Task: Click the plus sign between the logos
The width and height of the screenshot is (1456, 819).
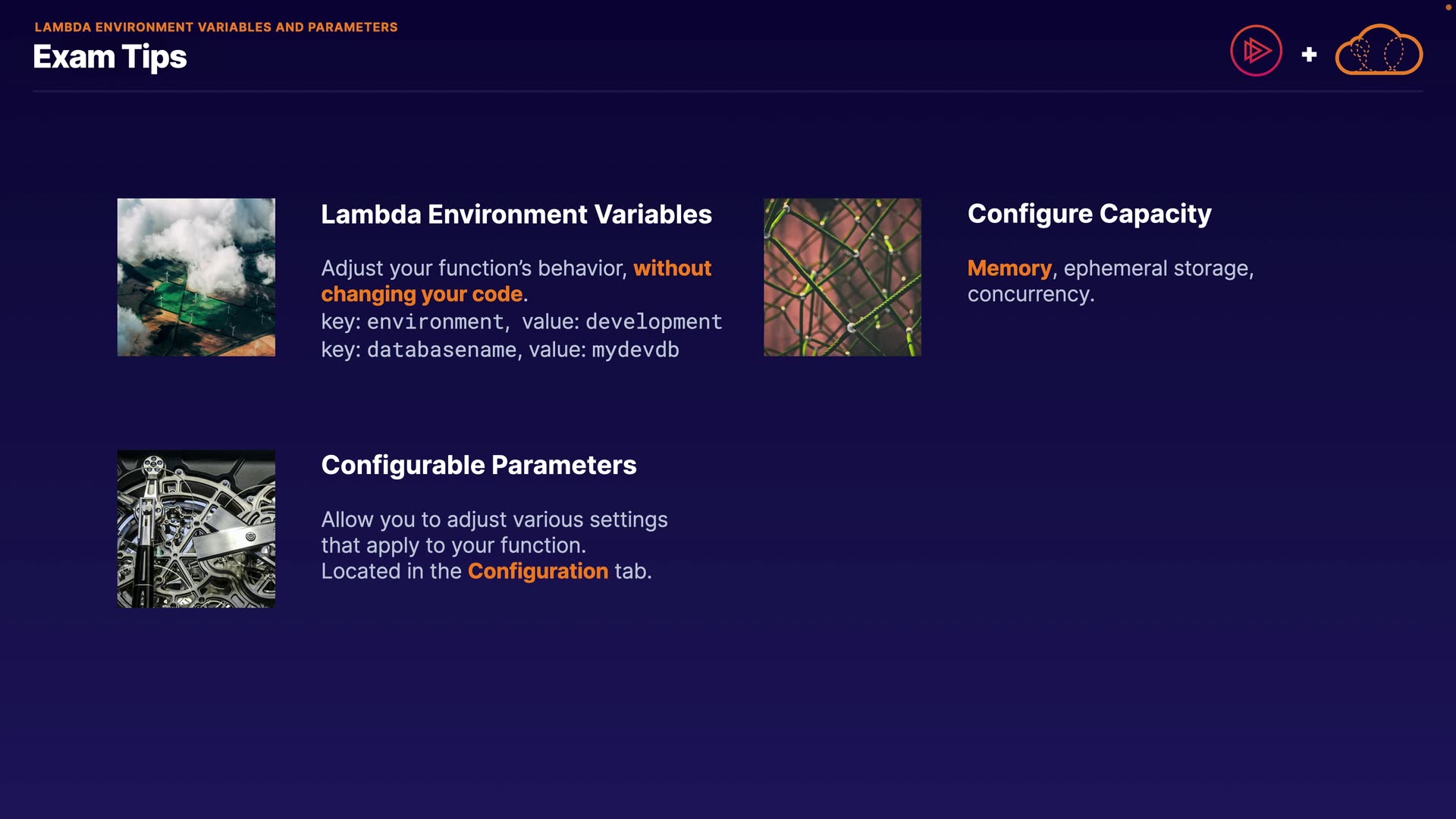Action: (x=1309, y=55)
